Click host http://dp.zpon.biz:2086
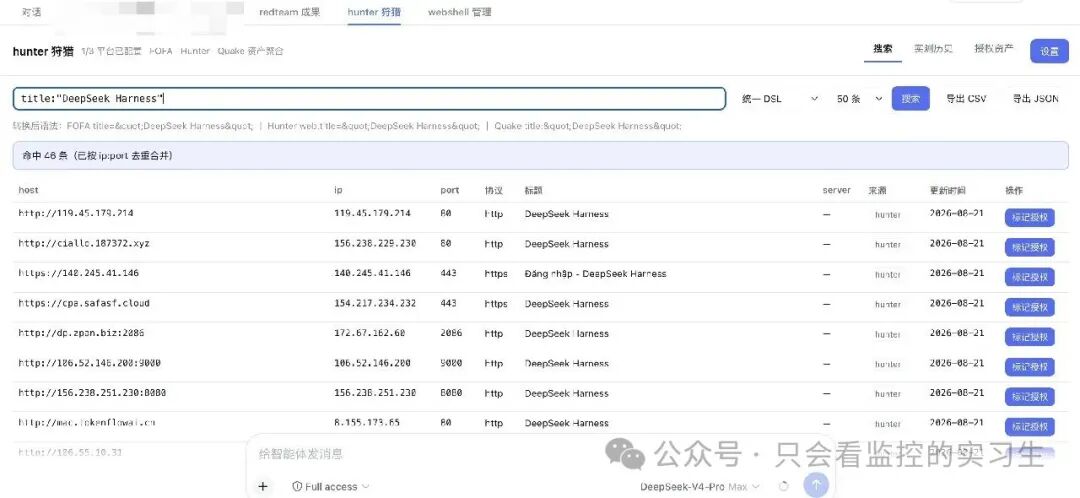 pyautogui.click(x=81, y=333)
